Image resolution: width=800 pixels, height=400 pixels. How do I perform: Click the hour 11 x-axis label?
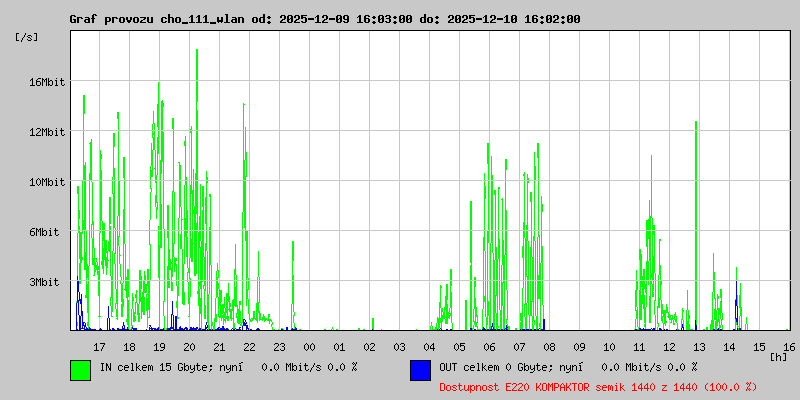[x=640, y=347]
